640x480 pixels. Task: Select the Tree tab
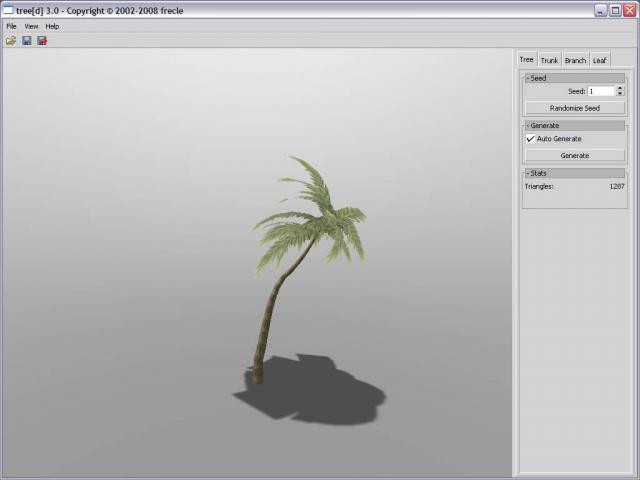tap(527, 60)
